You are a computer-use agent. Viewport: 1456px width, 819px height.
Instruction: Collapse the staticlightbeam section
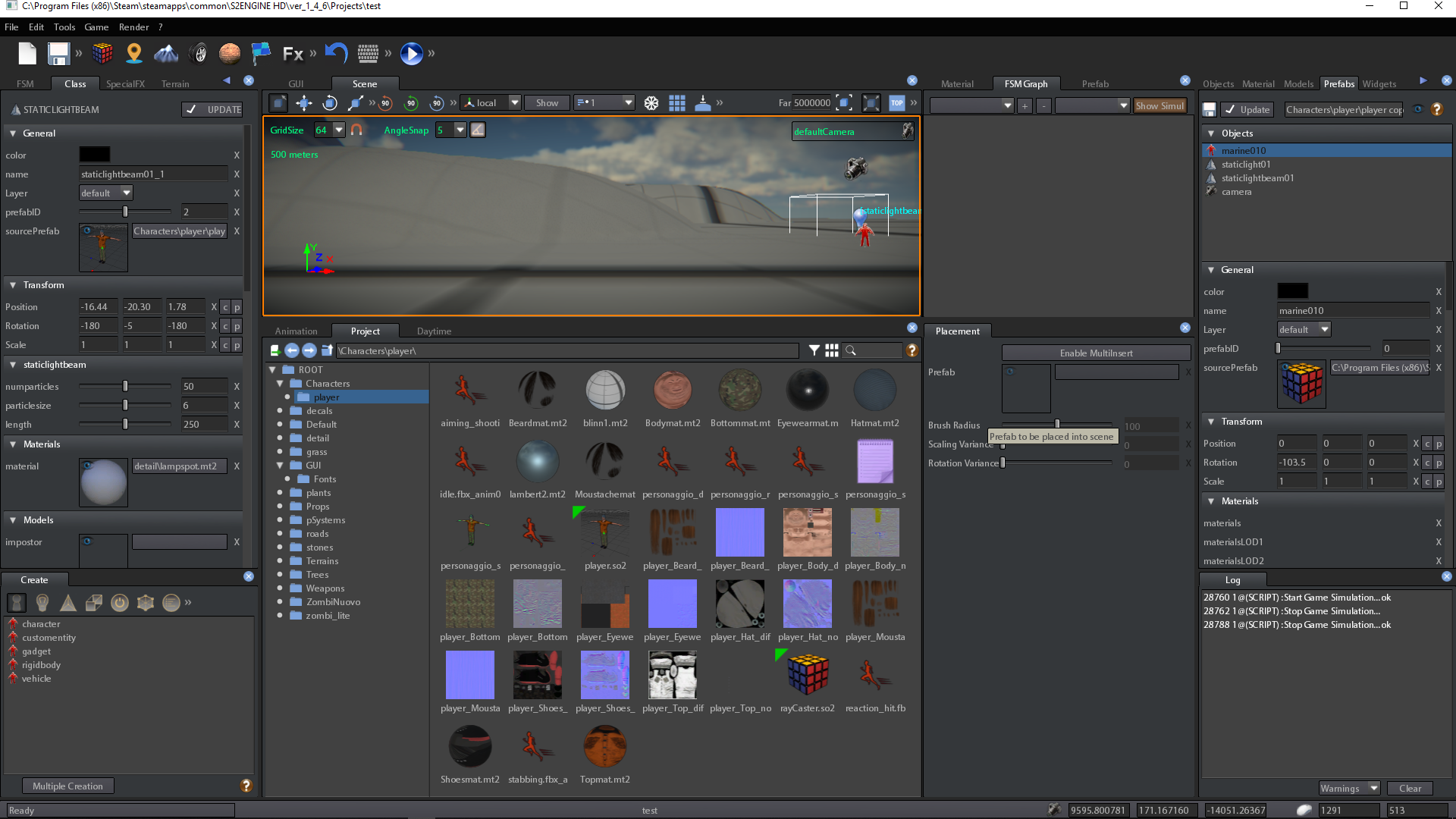(x=13, y=365)
